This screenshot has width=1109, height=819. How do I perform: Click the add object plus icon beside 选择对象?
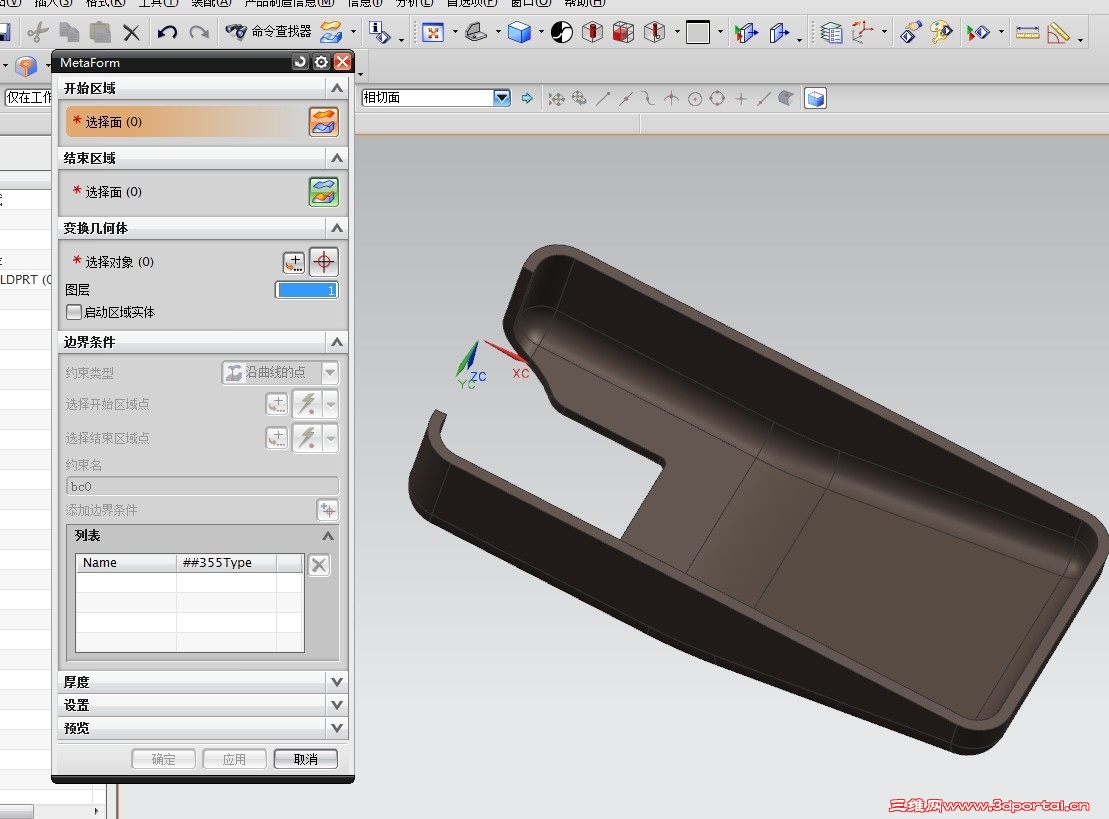(x=294, y=262)
